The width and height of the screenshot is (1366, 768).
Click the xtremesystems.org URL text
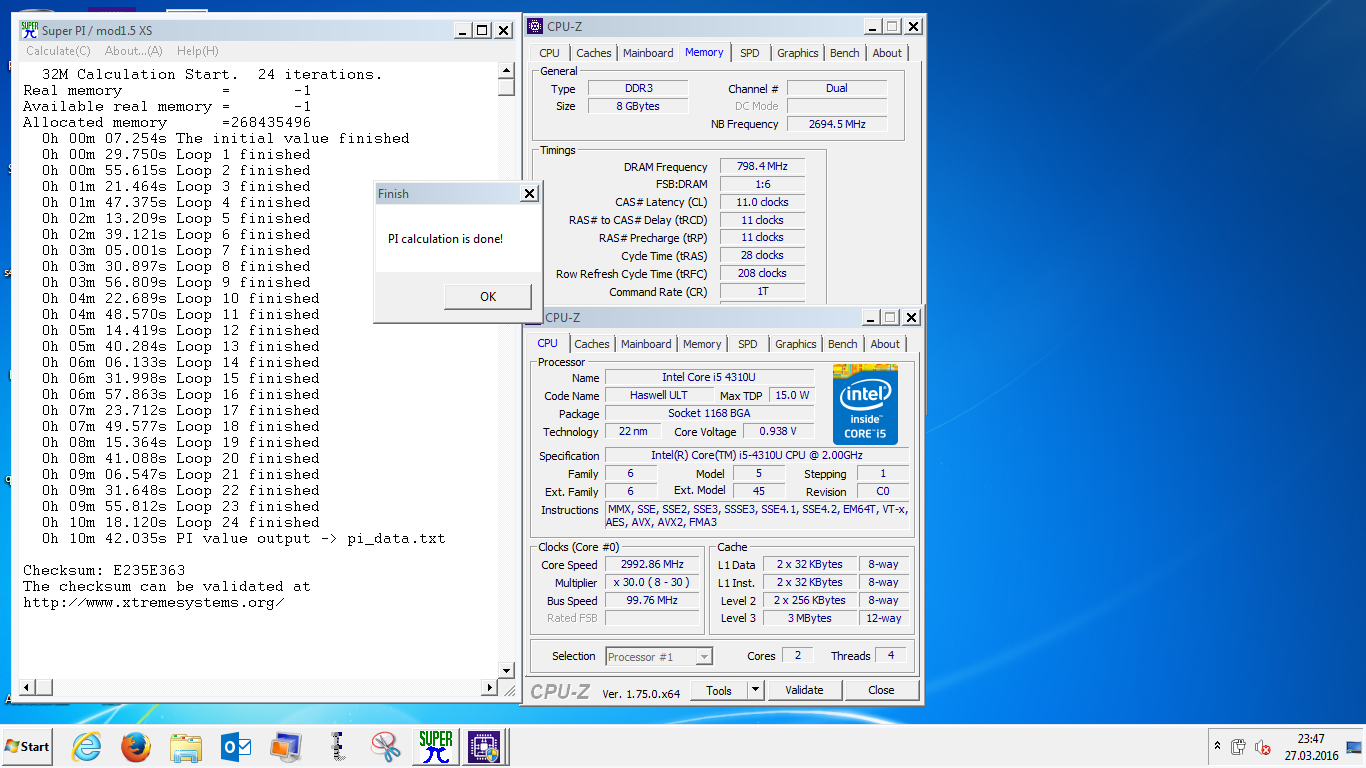(154, 602)
